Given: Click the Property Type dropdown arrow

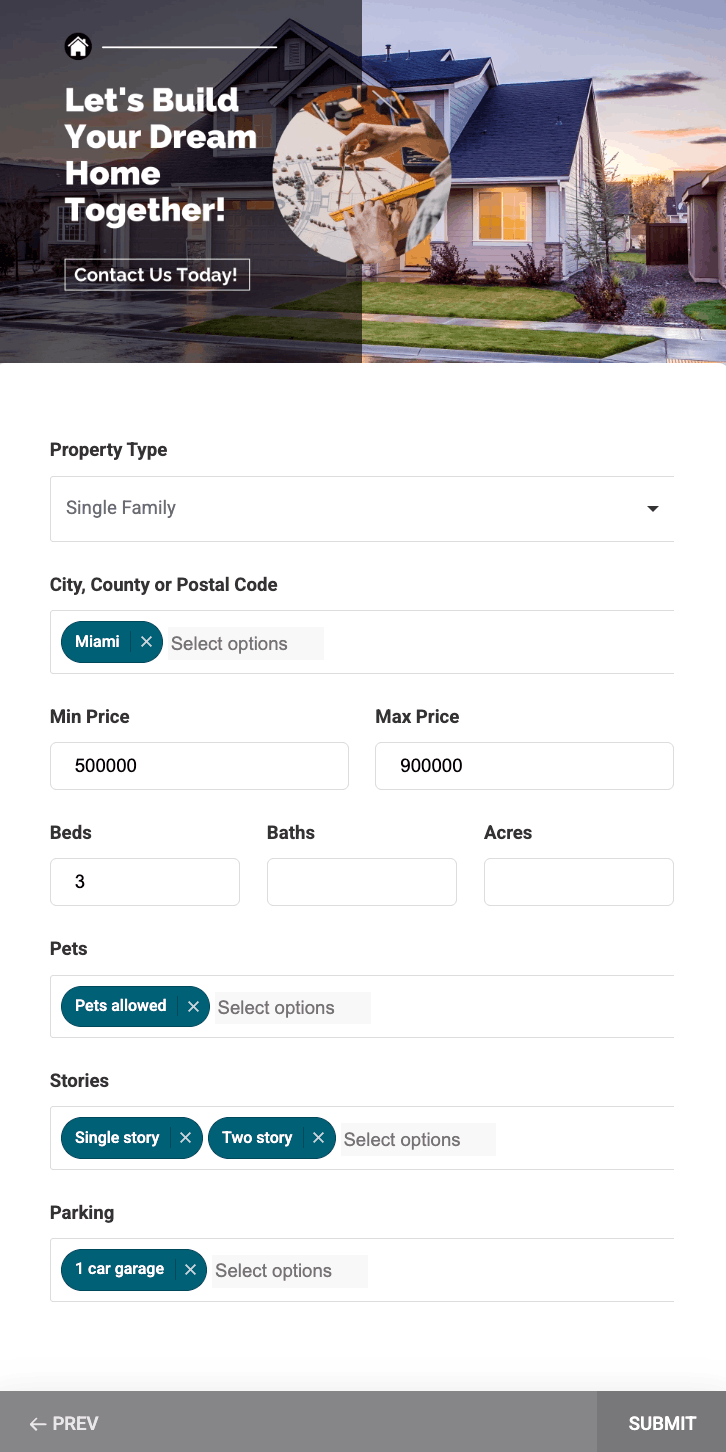Looking at the screenshot, I should 652,509.
